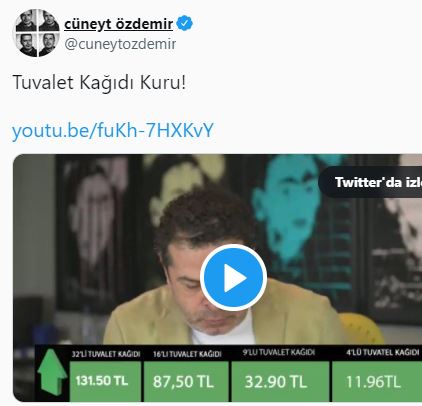
Task: Click the "16'lı Tuvalet Kağıdı" label
Action: [187, 354]
